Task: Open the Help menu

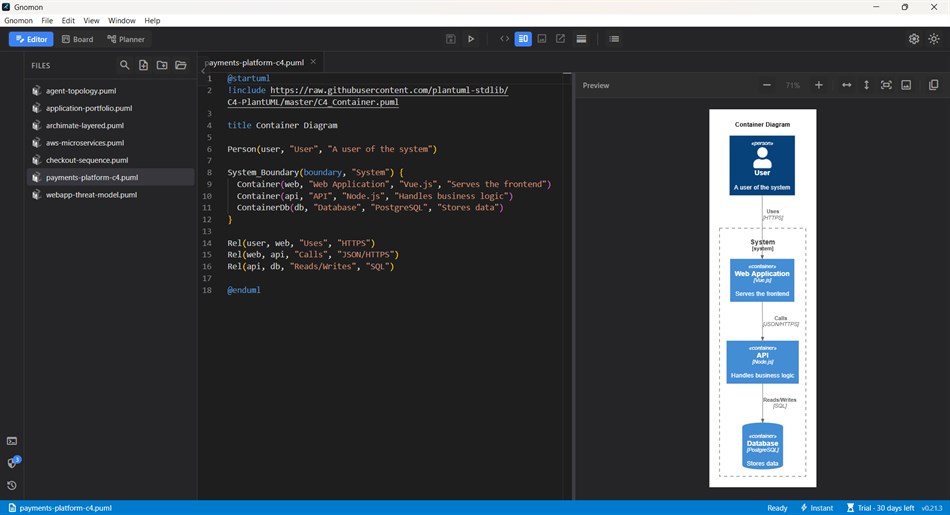Action: tap(152, 21)
